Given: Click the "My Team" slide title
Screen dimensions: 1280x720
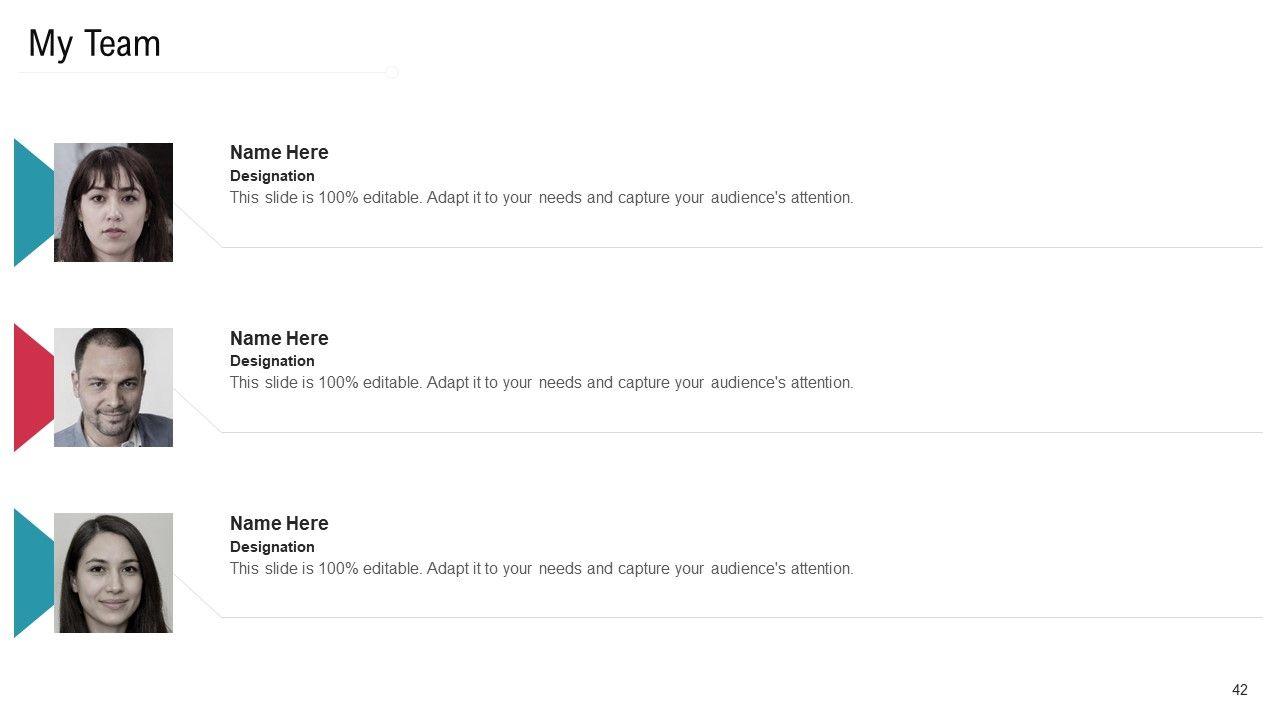Looking at the screenshot, I should pyautogui.click(x=94, y=44).
